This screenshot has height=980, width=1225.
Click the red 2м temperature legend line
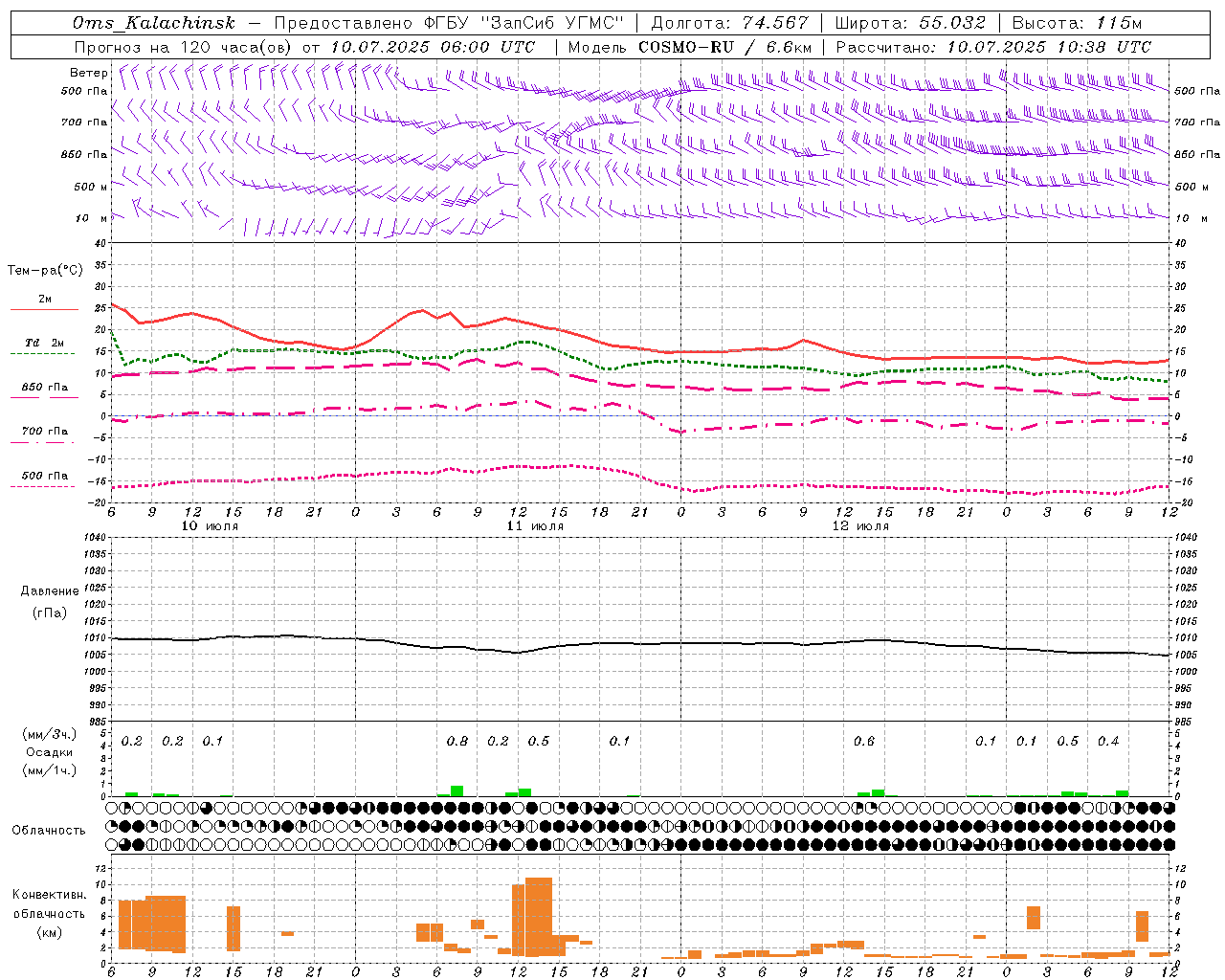tap(44, 310)
